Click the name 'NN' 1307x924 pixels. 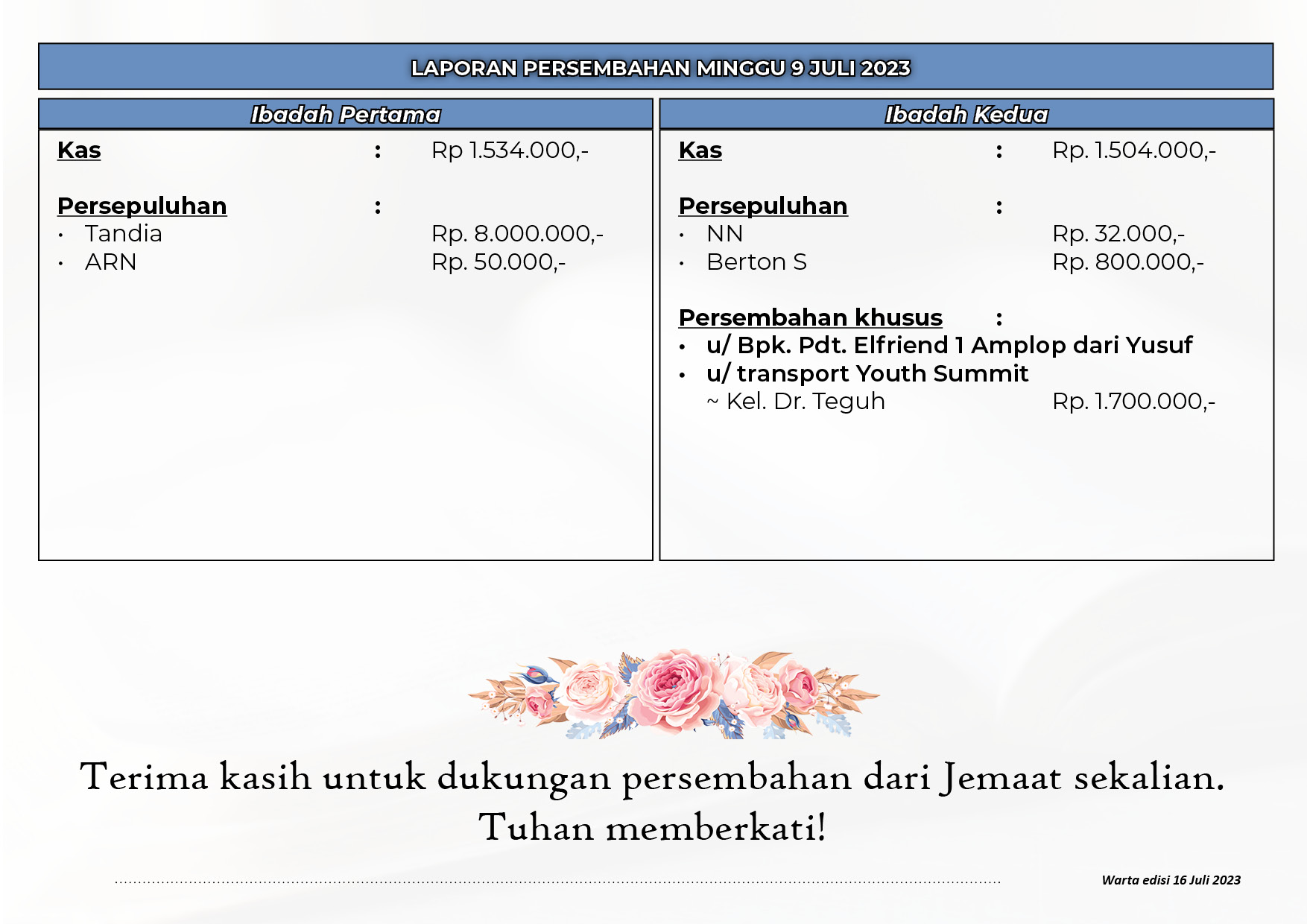(x=725, y=234)
